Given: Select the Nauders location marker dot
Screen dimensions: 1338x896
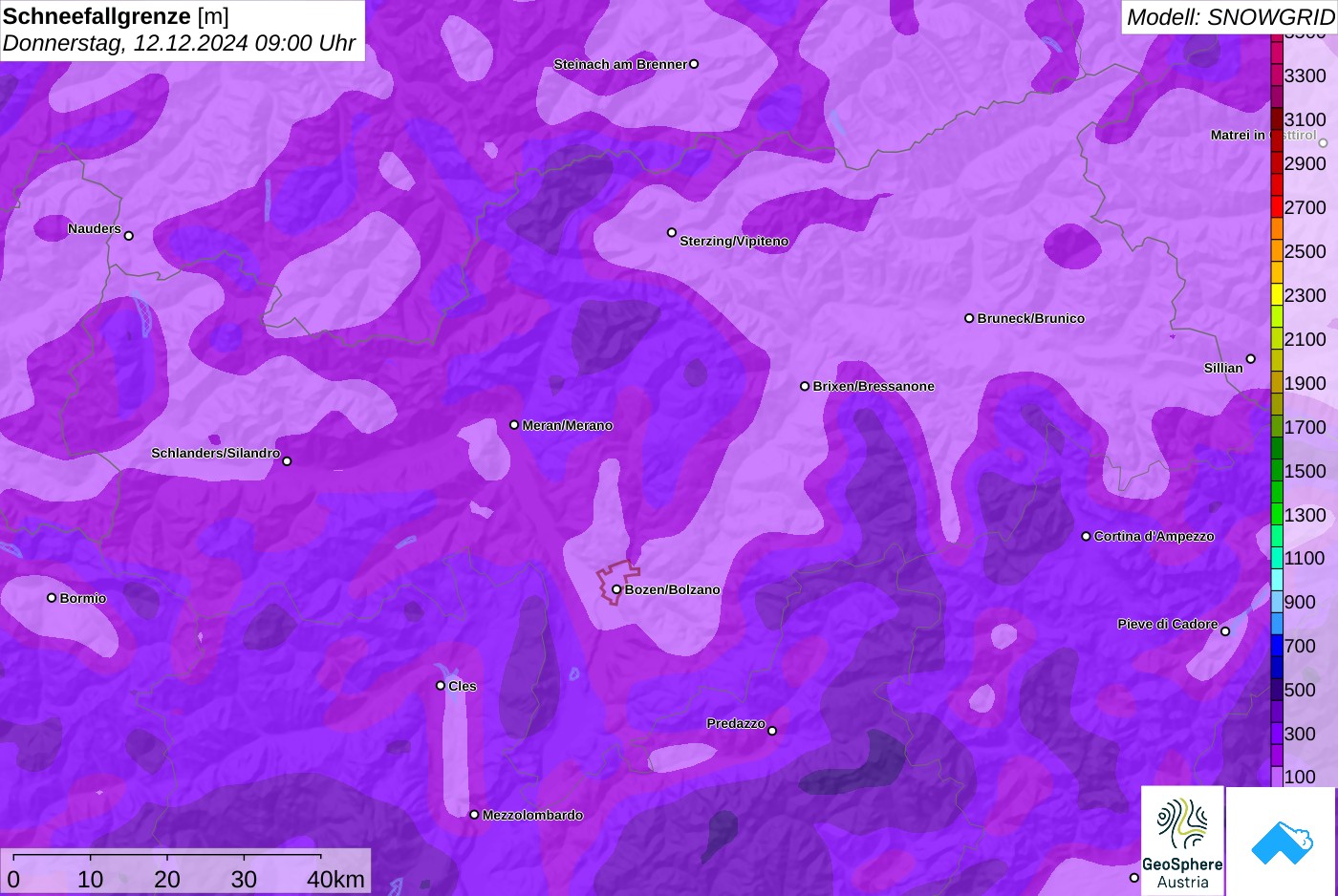Looking at the screenshot, I should click(129, 236).
